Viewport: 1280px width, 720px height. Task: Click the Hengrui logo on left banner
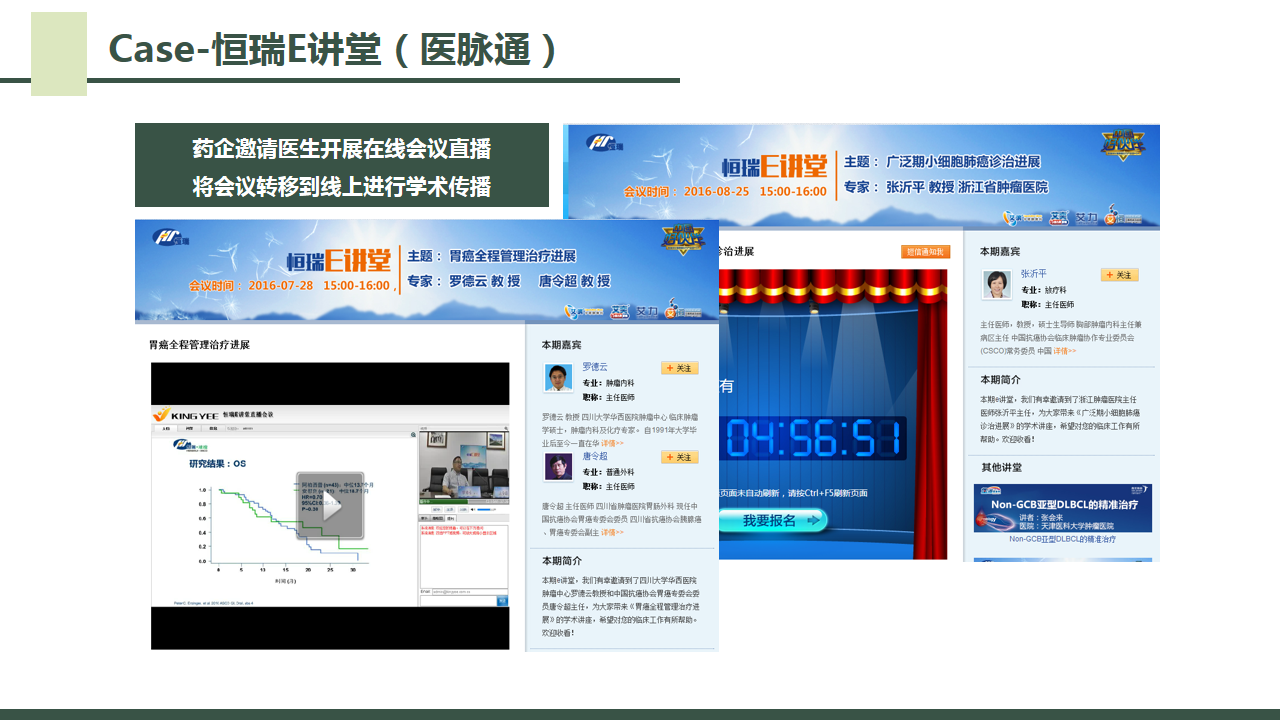click(x=171, y=238)
